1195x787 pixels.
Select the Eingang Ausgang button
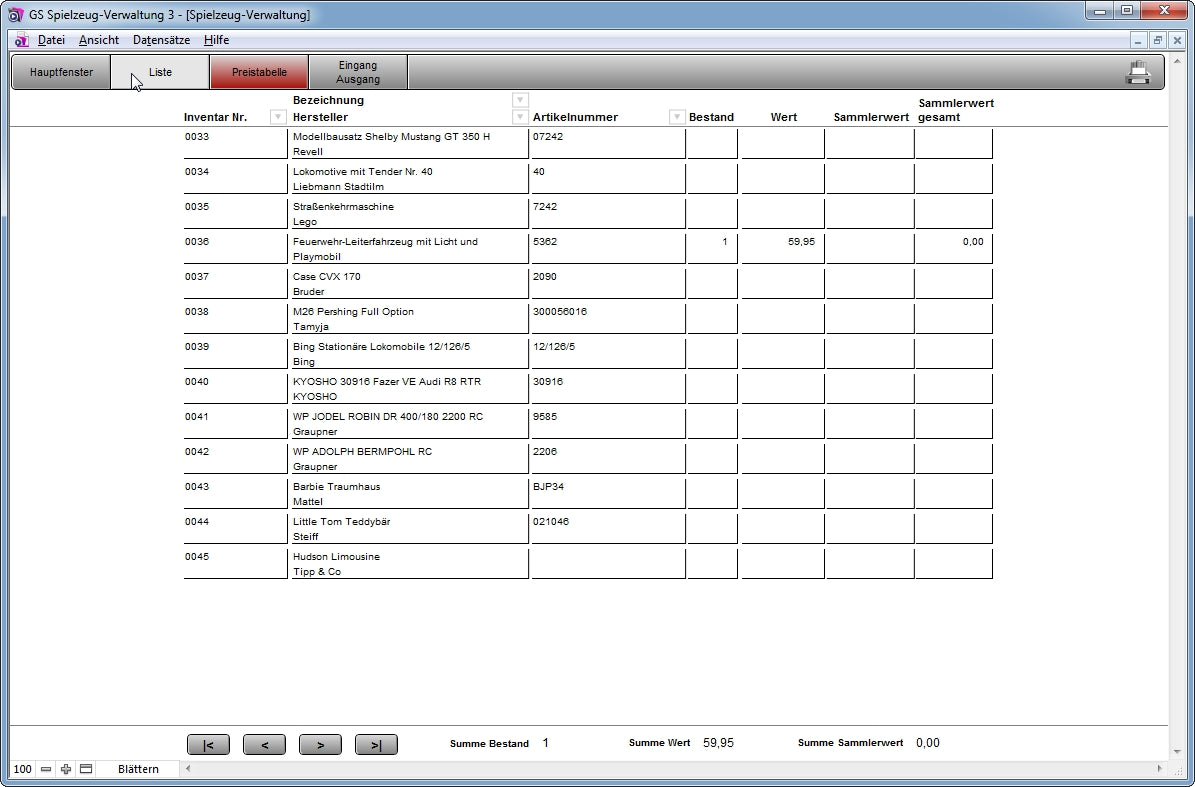(x=358, y=72)
